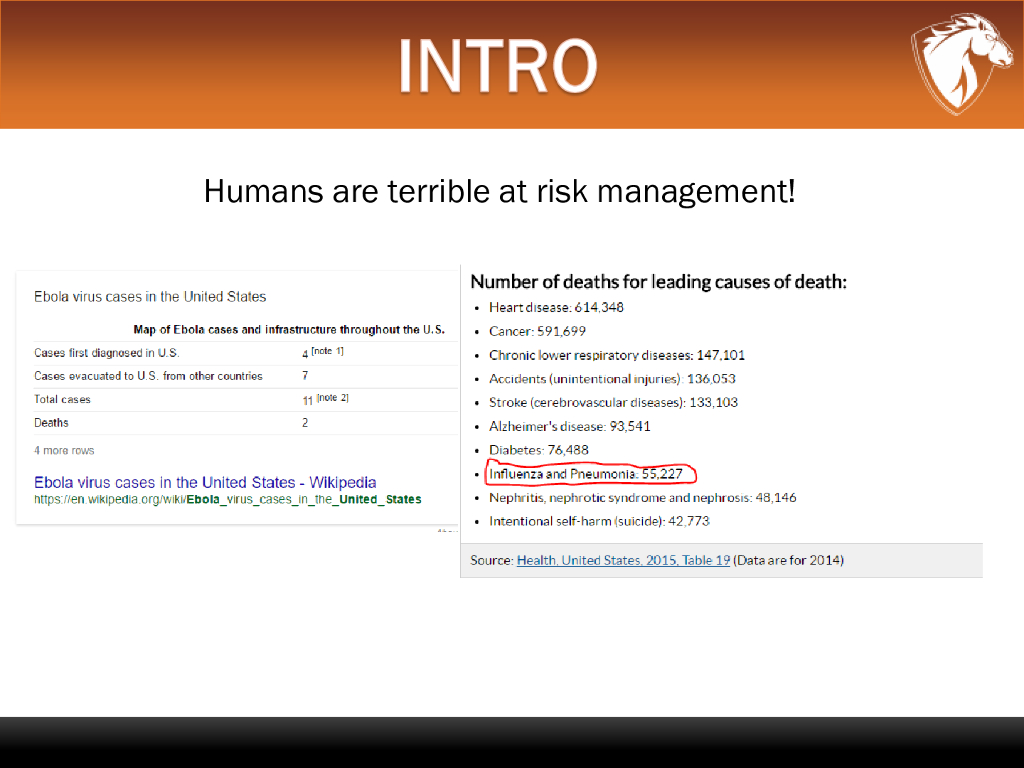This screenshot has height=768, width=1024.
Task: Click the 'Total cases' table row
Action: (x=62, y=399)
